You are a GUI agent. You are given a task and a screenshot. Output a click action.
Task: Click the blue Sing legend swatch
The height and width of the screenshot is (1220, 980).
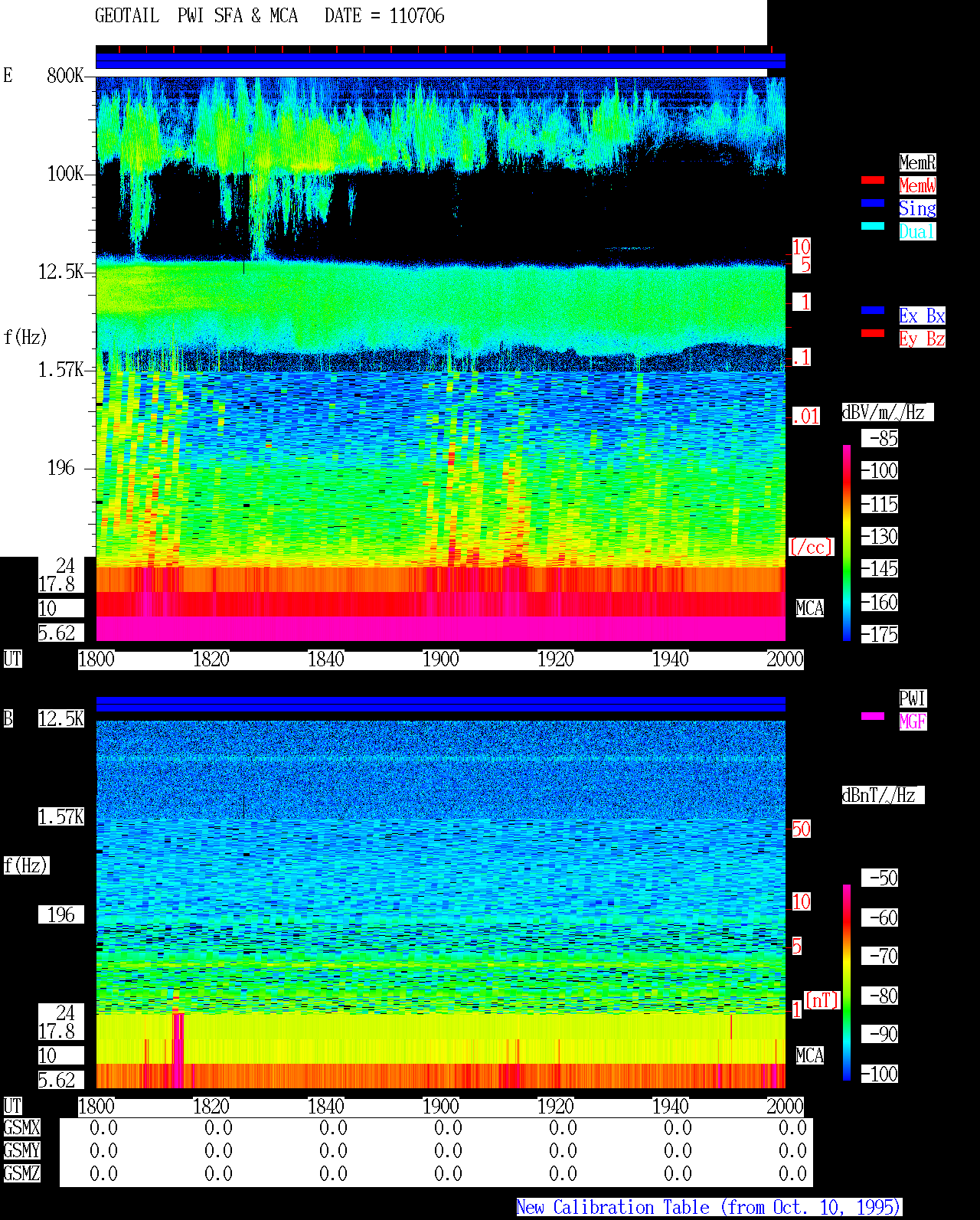[873, 203]
